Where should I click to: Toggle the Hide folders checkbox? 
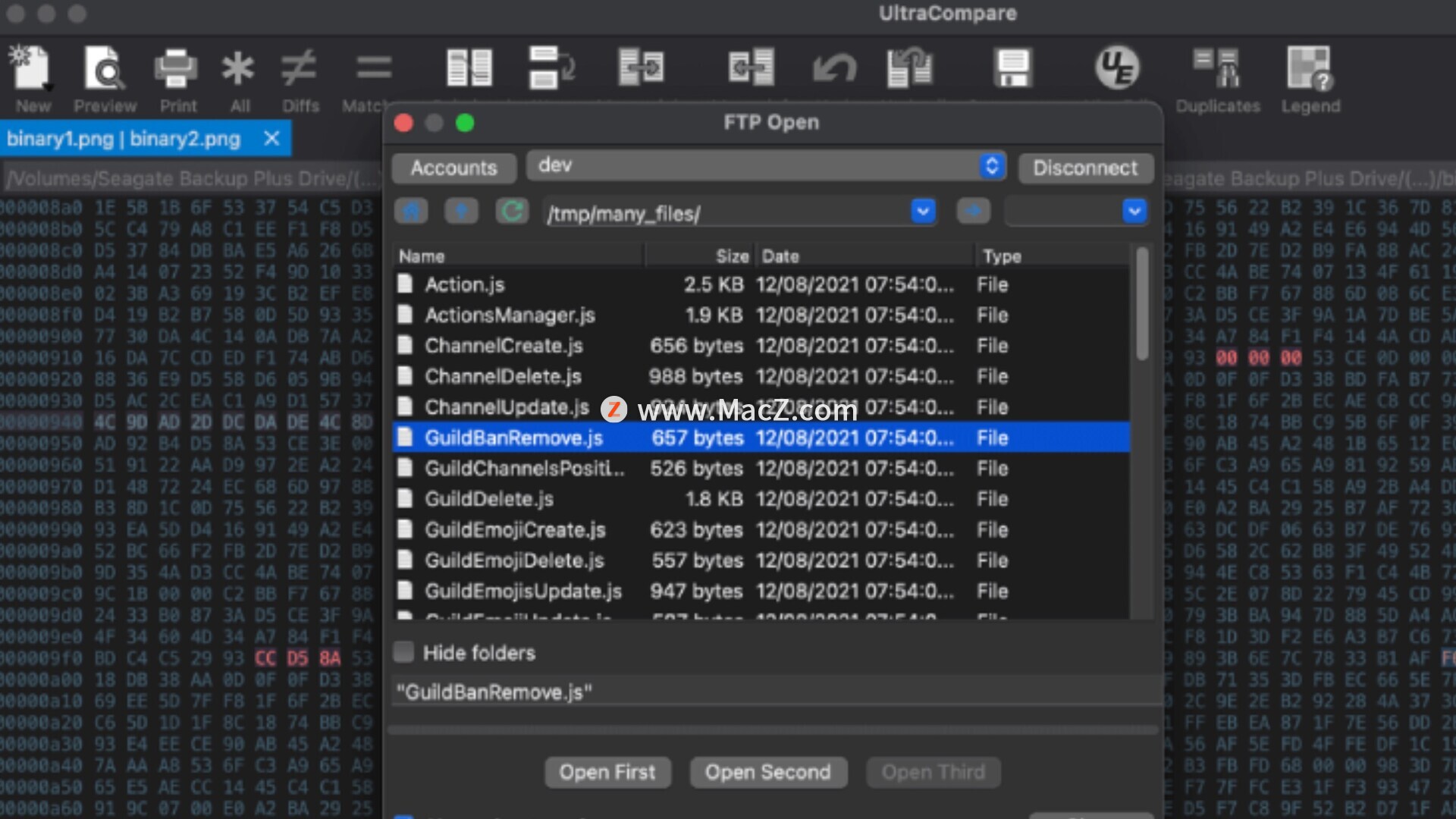[x=404, y=652]
